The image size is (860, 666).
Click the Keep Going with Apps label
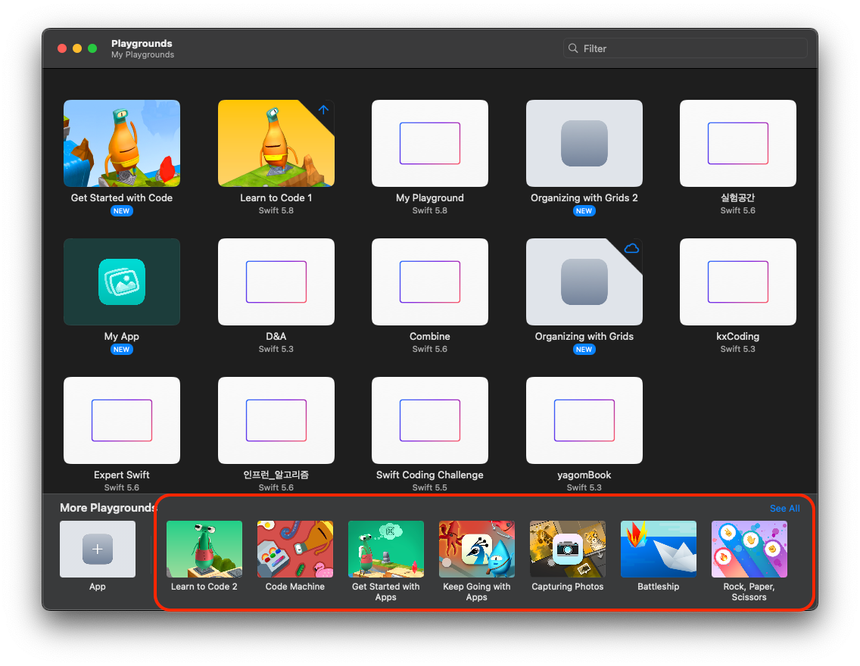477,591
